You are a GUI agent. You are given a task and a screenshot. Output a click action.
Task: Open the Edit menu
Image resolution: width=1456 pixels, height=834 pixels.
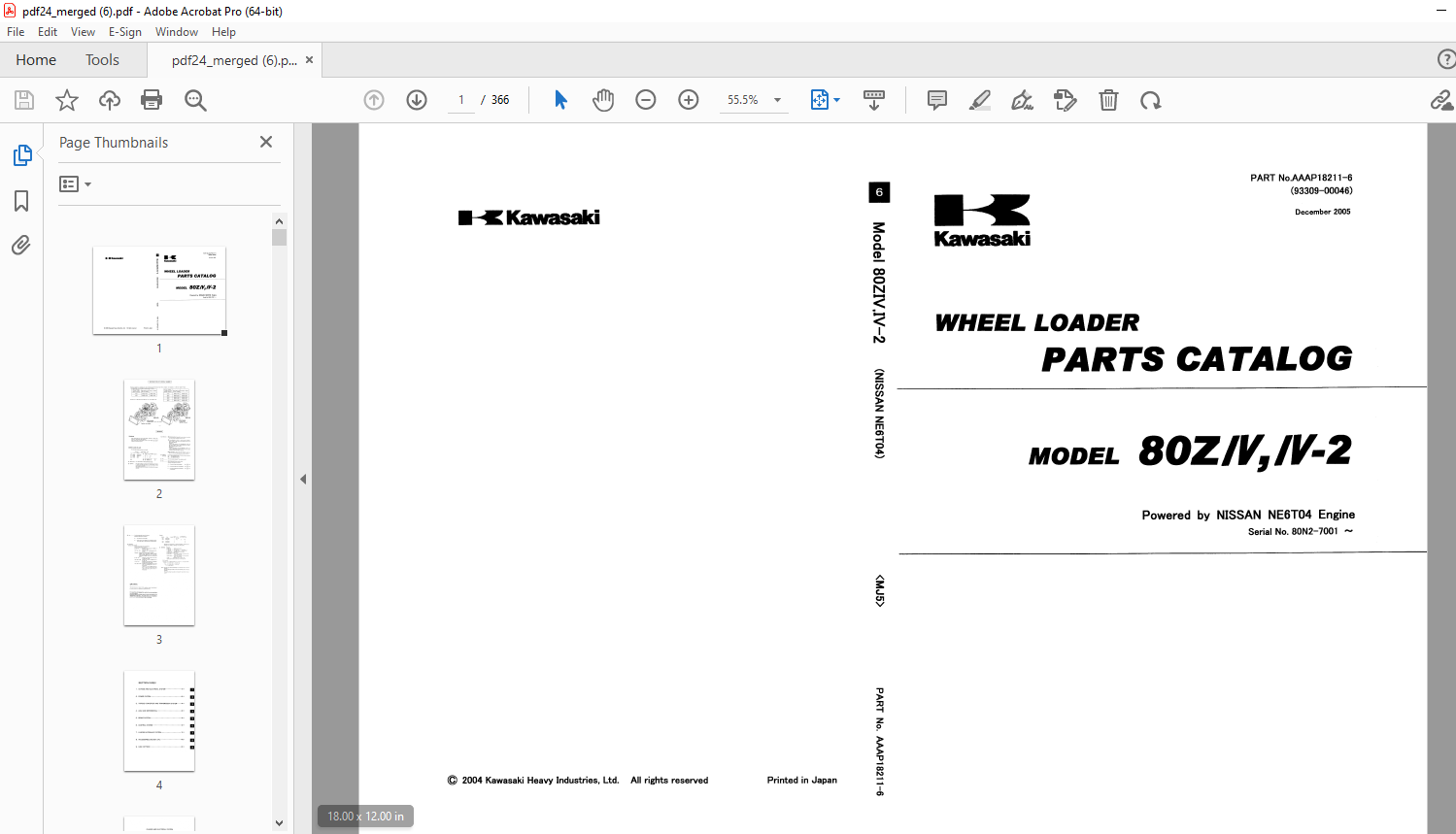48,32
